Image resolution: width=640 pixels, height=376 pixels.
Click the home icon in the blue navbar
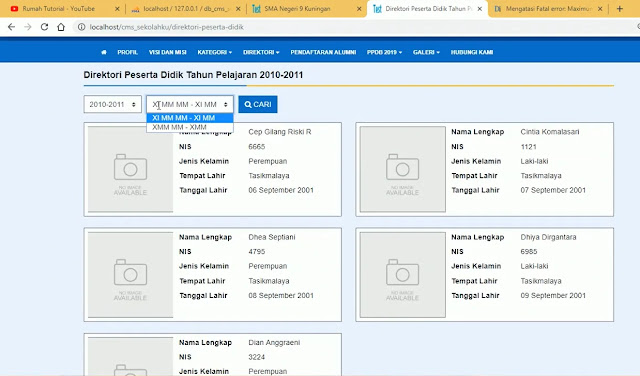click(x=104, y=52)
